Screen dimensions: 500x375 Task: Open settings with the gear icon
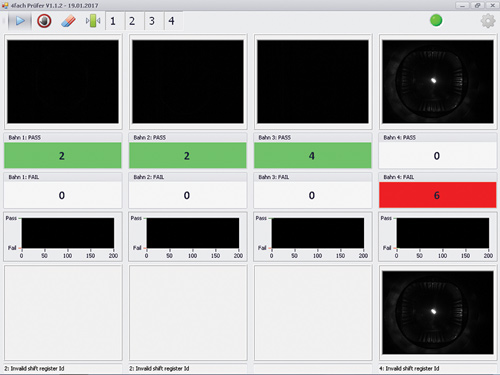488,21
